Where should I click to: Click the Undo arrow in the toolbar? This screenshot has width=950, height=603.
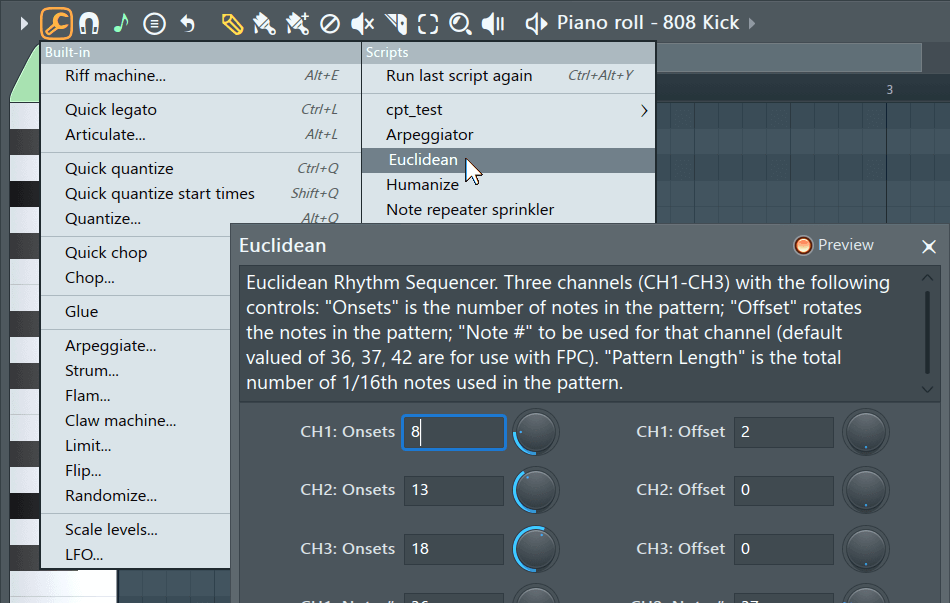(187, 22)
